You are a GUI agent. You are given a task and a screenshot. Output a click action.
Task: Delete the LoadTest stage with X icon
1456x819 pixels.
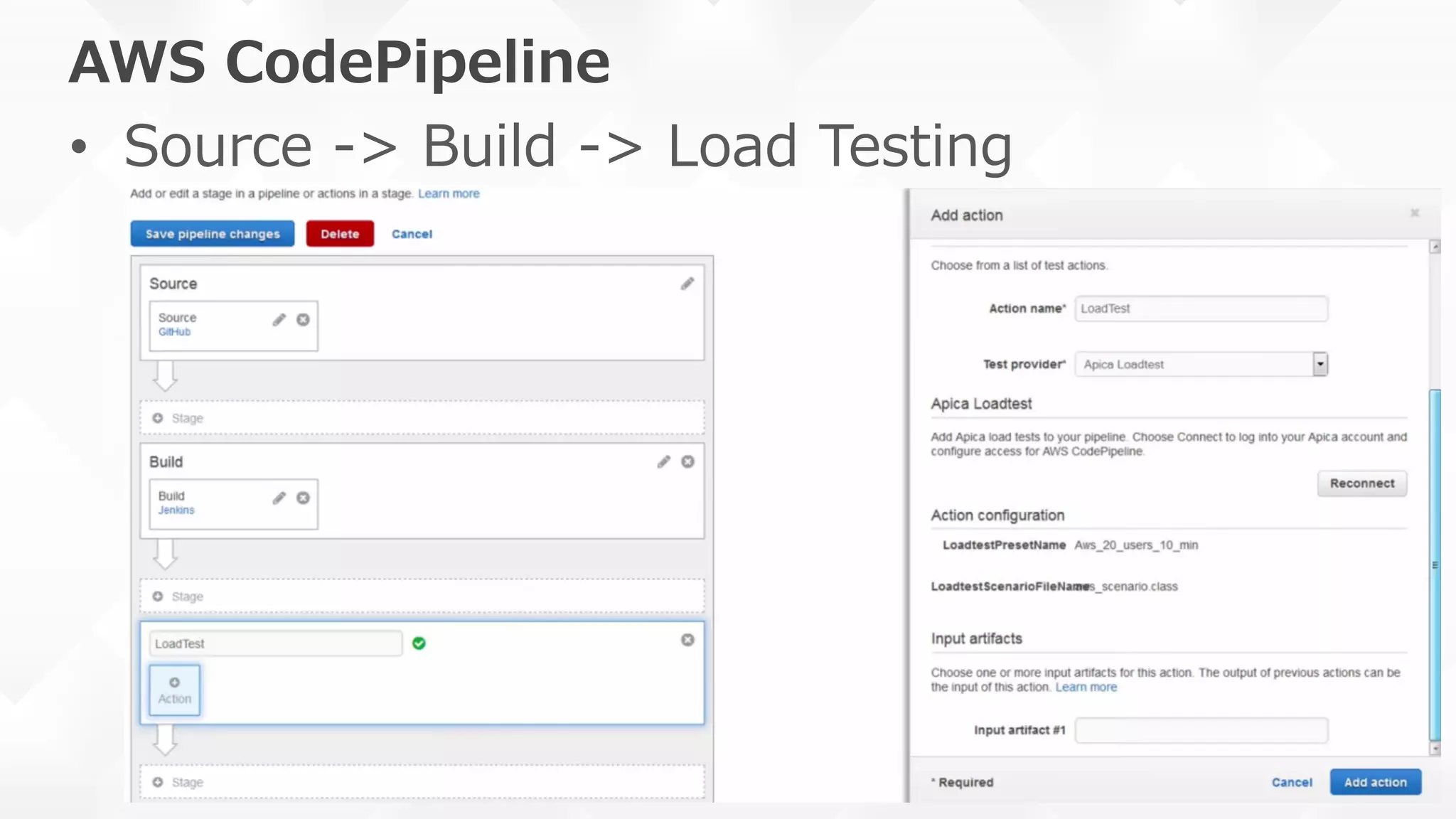[x=687, y=640]
